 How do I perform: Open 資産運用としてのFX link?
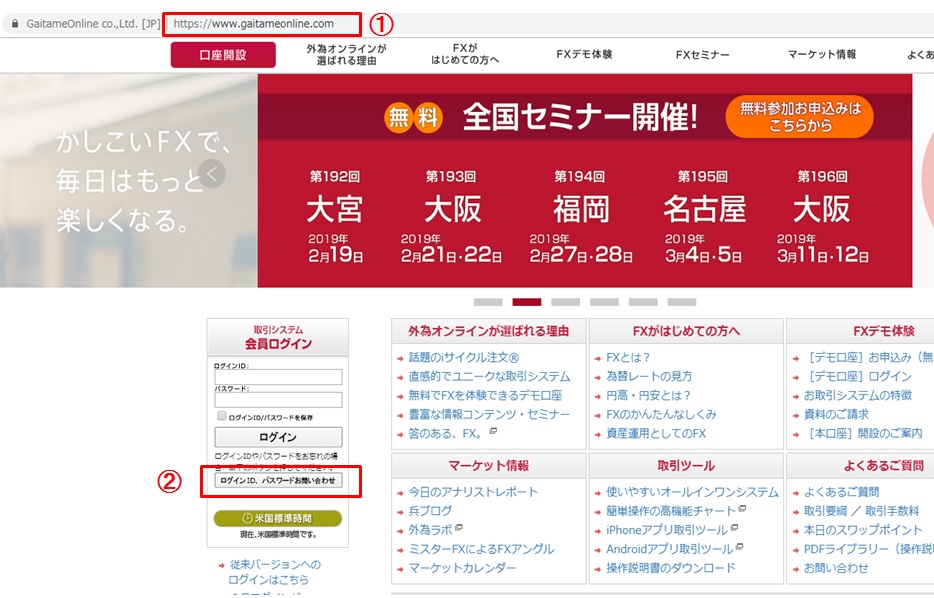656,434
